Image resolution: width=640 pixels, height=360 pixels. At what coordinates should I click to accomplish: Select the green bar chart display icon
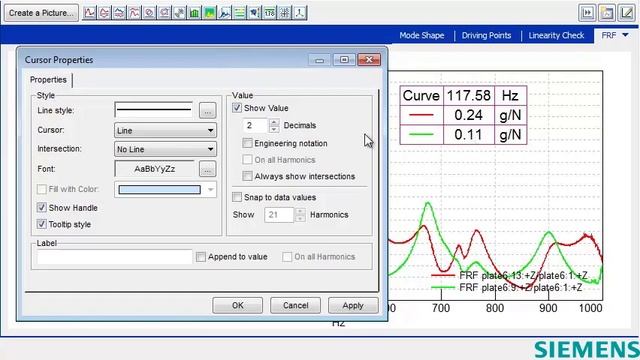click(195, 13)
